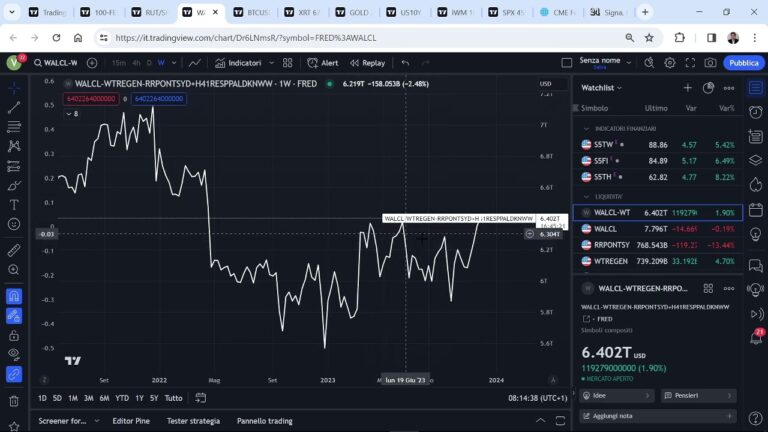Select the patterns drawing tool
Image resolution: width=768 pixels, height=432 pixels.
[14, 146]
